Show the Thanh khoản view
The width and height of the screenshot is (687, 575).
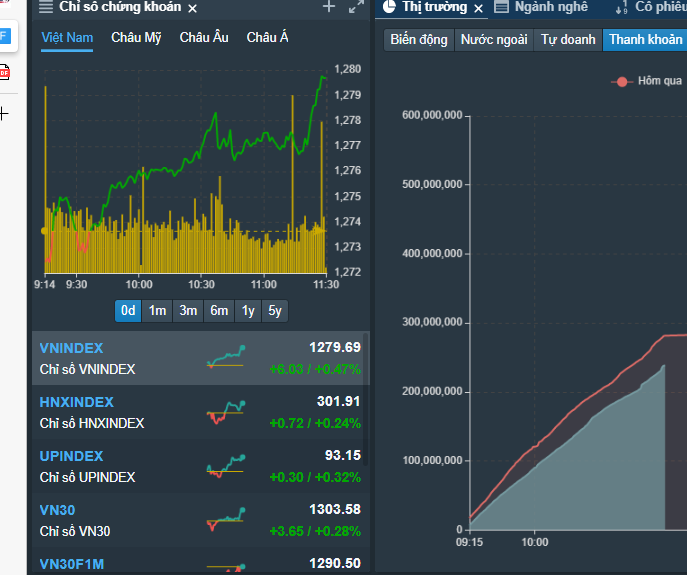pos(645,40)
